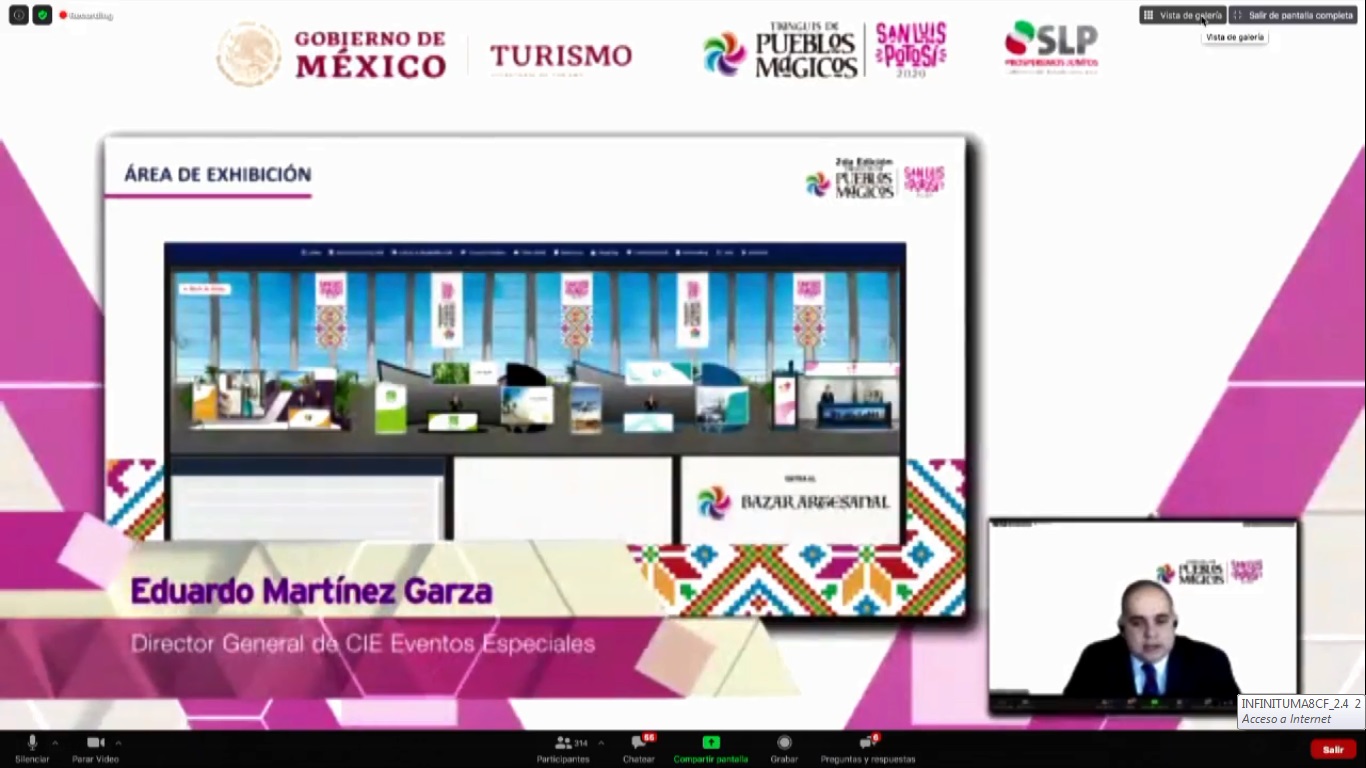Click the Bazar Artesanal banner in slide
Screen dimensions: 1366x768
790,501
